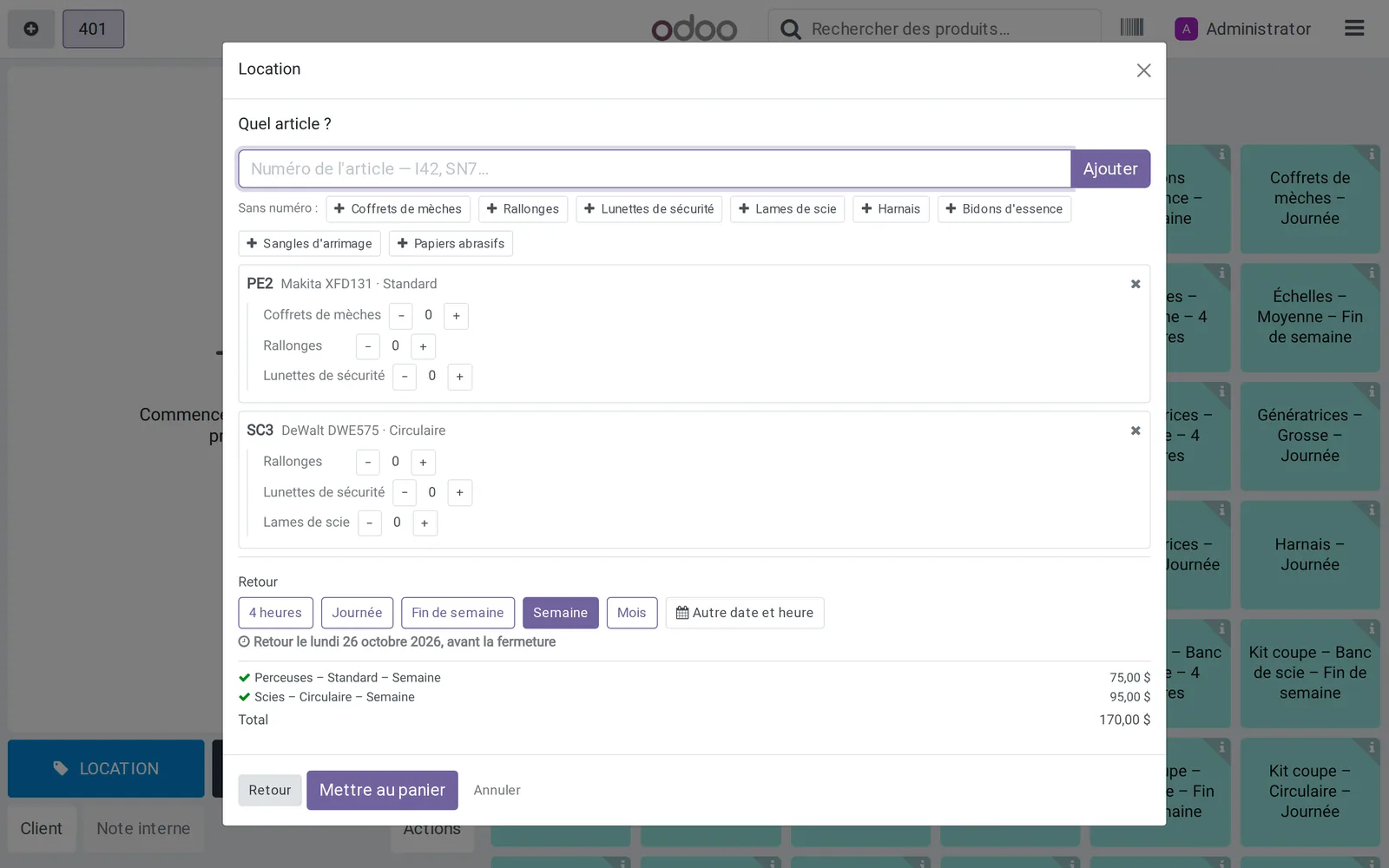Remove the SC3 DeWalt DWE575 article
1389x868 pixels.
[1136, 431]
